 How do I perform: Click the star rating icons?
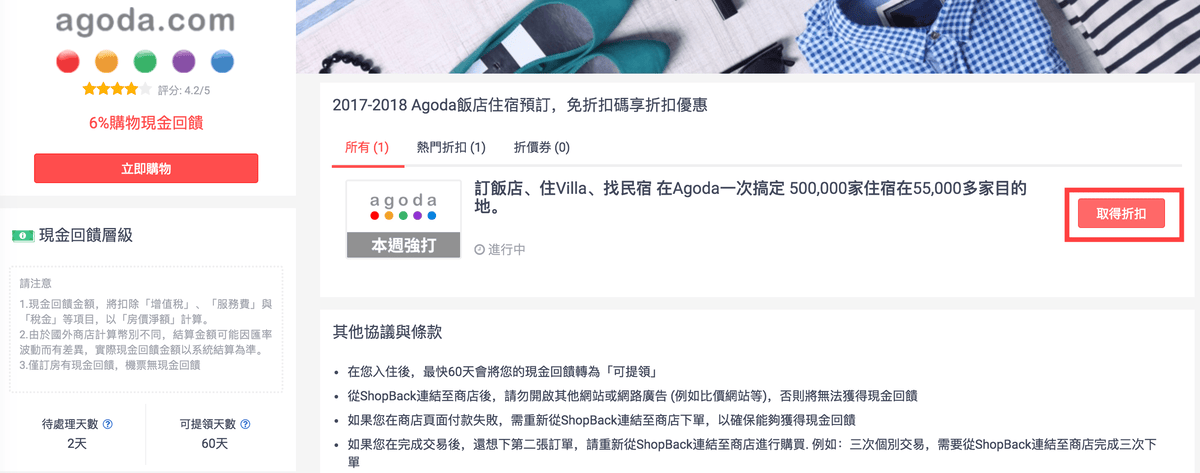coord(116,89)
